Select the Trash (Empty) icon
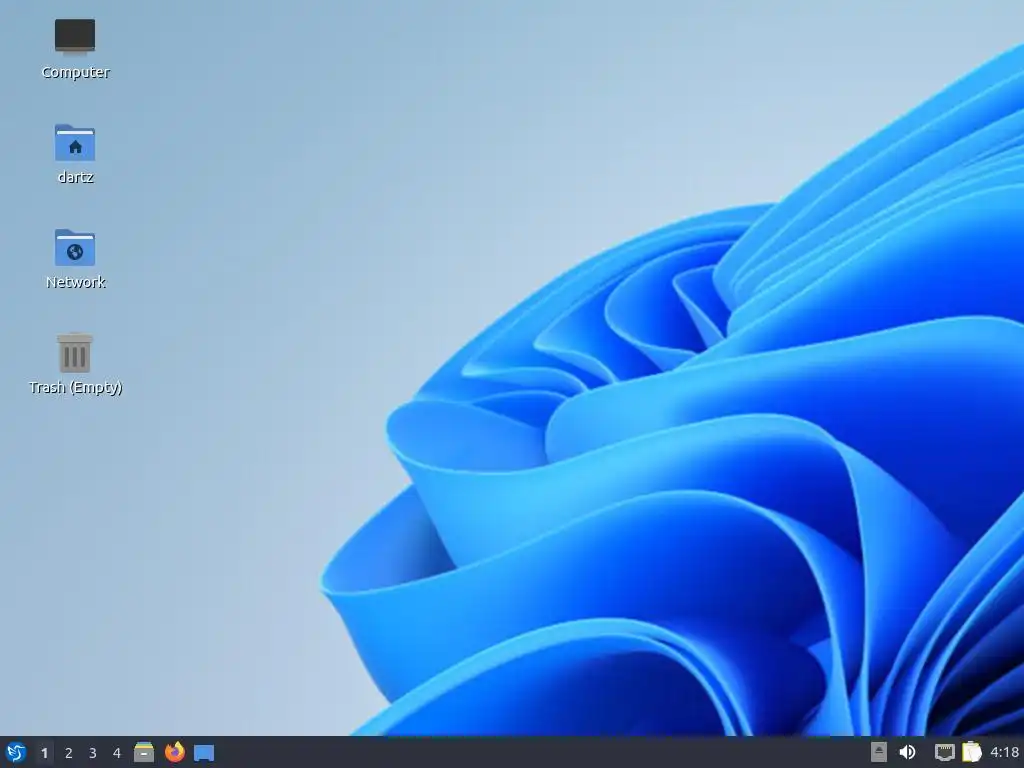This screenshot has width=1024, height=768. 75,353
